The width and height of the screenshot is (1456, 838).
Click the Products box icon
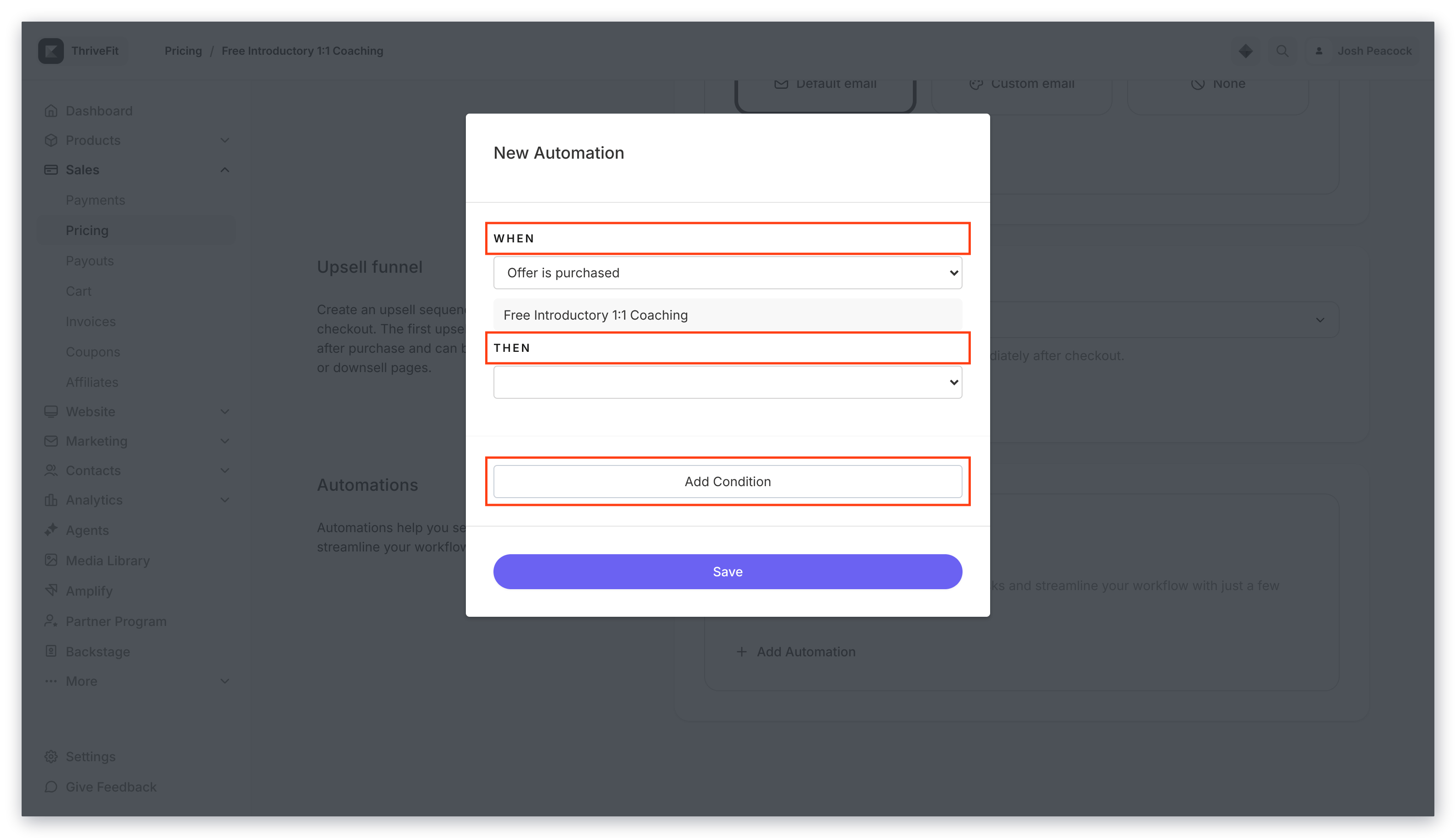tap(51, 140)
